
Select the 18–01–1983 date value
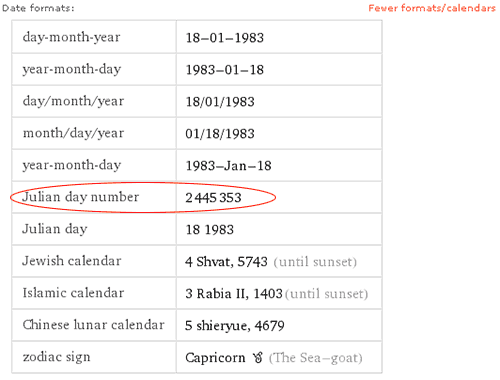point(225,38)
